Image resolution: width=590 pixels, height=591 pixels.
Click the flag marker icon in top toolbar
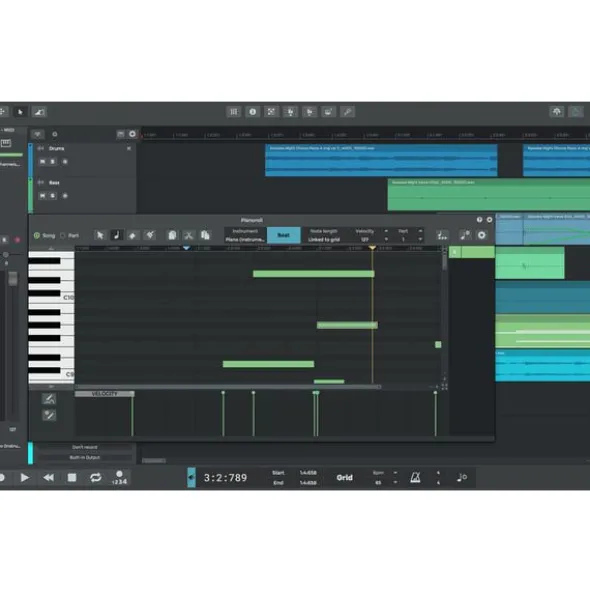pos(310,112)
